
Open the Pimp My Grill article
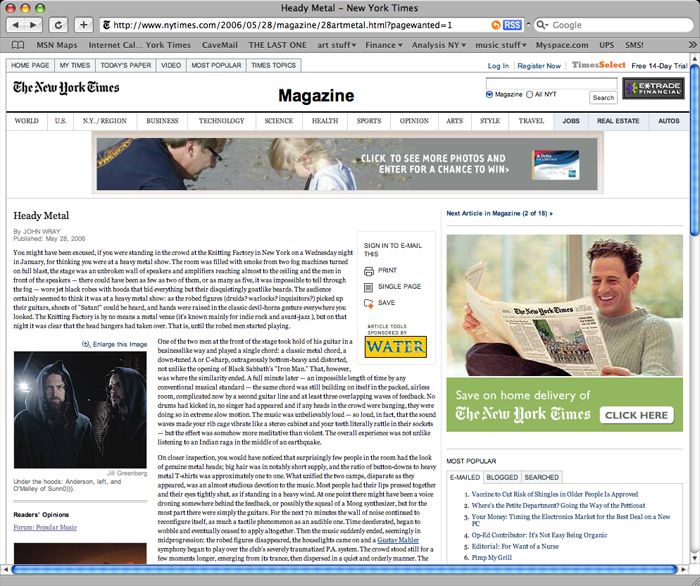pyautogui.click(x=492, y=557)
